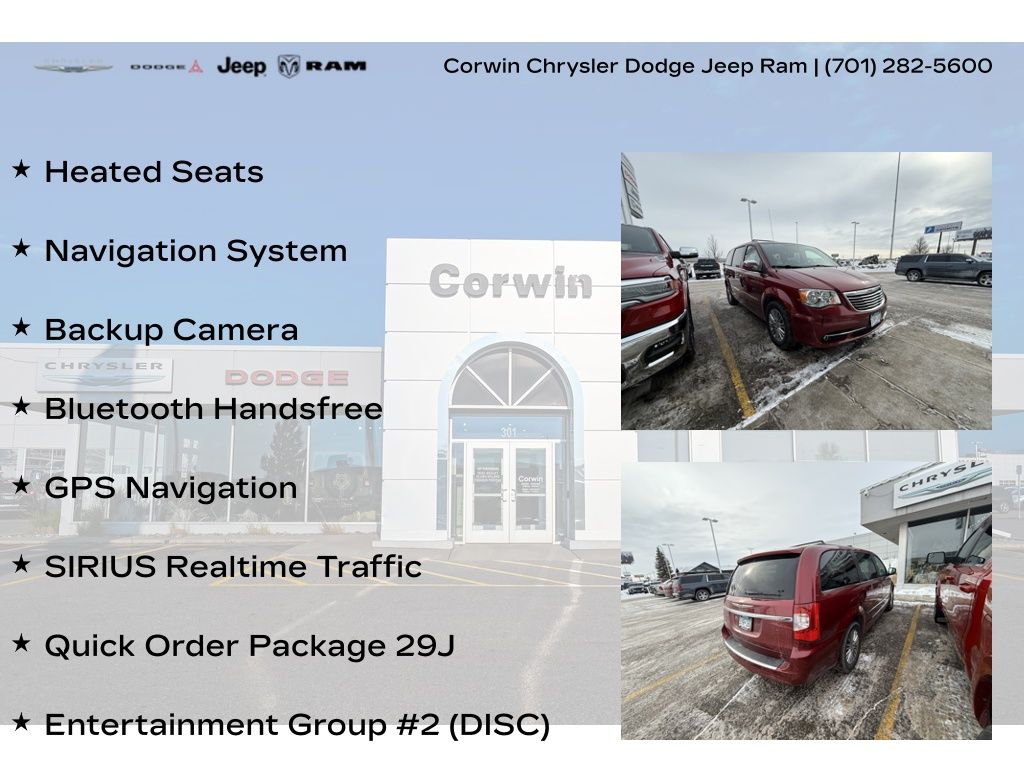1024x768 pixels.
Task: Click the Corwin Chrysler Dodge Jeep Ram name
Action: pos(624,66)
